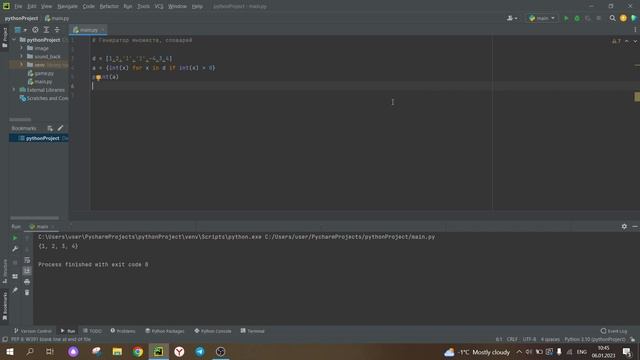The height and width of the screenshot is (360, 640).
Task: Start debugging with the toolbar bug icon
Action: pyautogui.click(x=577, y=18)
